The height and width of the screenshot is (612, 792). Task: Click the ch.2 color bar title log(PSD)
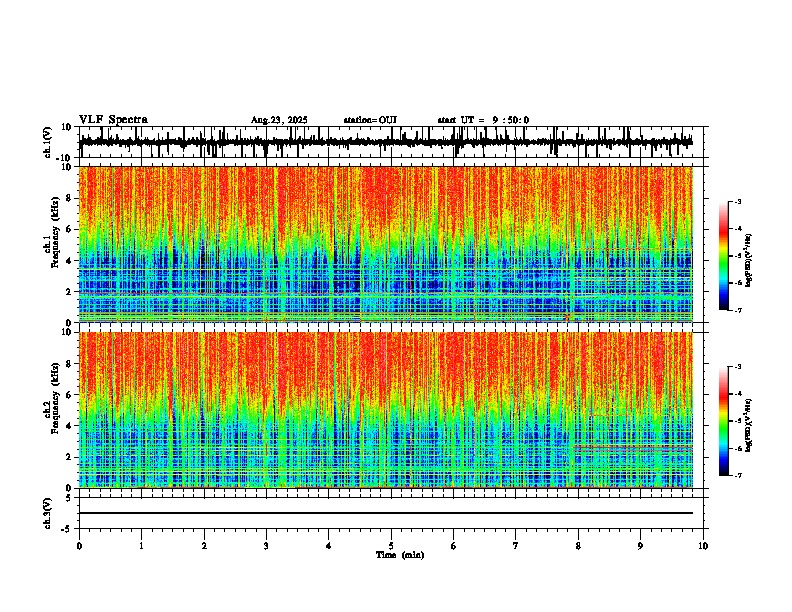point(749,425)
